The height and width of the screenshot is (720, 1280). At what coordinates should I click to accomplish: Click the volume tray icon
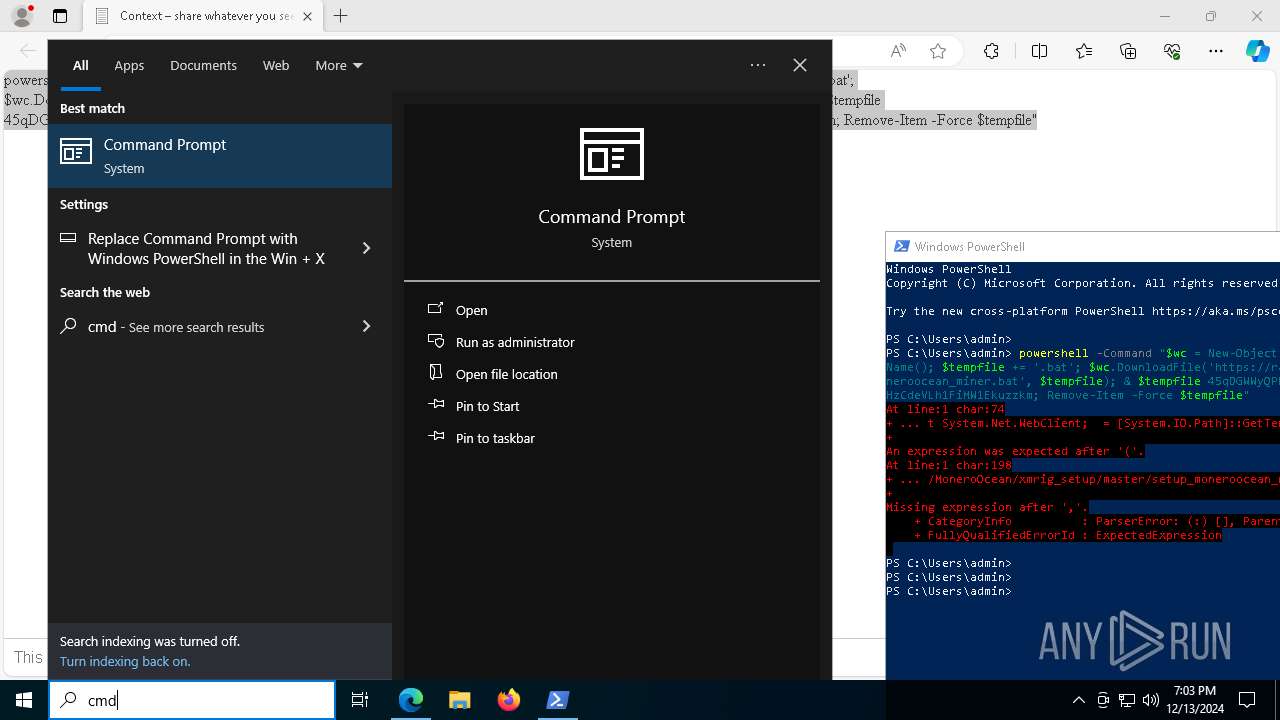pos(1151,700)
